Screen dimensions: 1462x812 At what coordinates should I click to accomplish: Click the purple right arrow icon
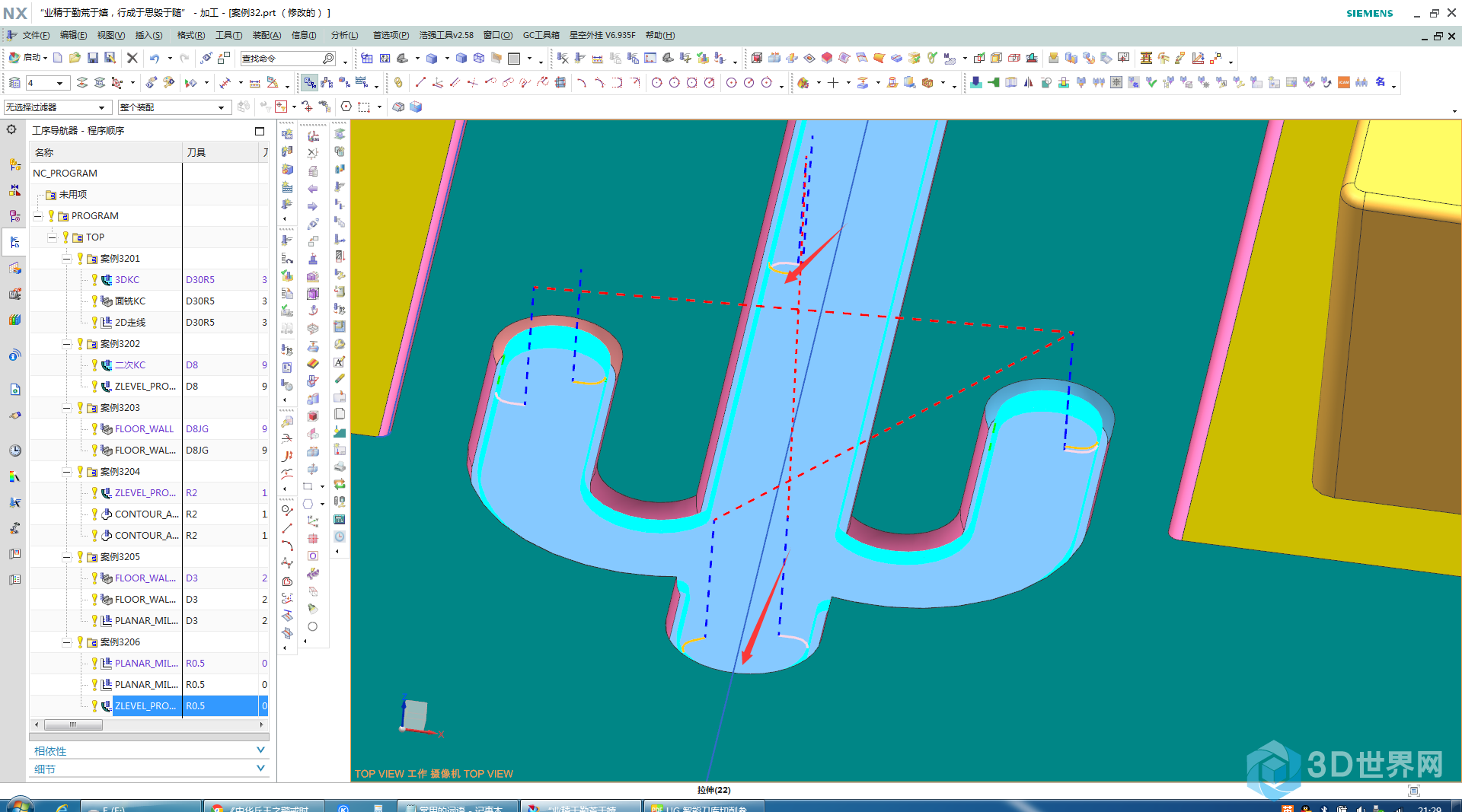312,206
